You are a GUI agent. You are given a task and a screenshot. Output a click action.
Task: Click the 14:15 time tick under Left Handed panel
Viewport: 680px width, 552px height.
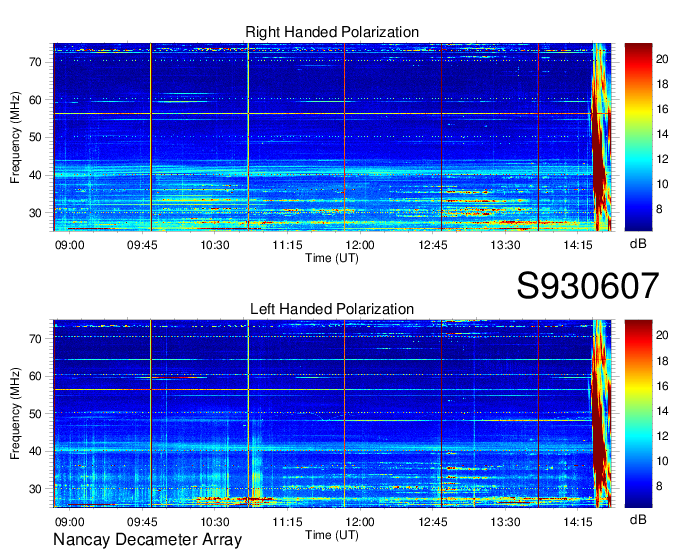[578, 522]
